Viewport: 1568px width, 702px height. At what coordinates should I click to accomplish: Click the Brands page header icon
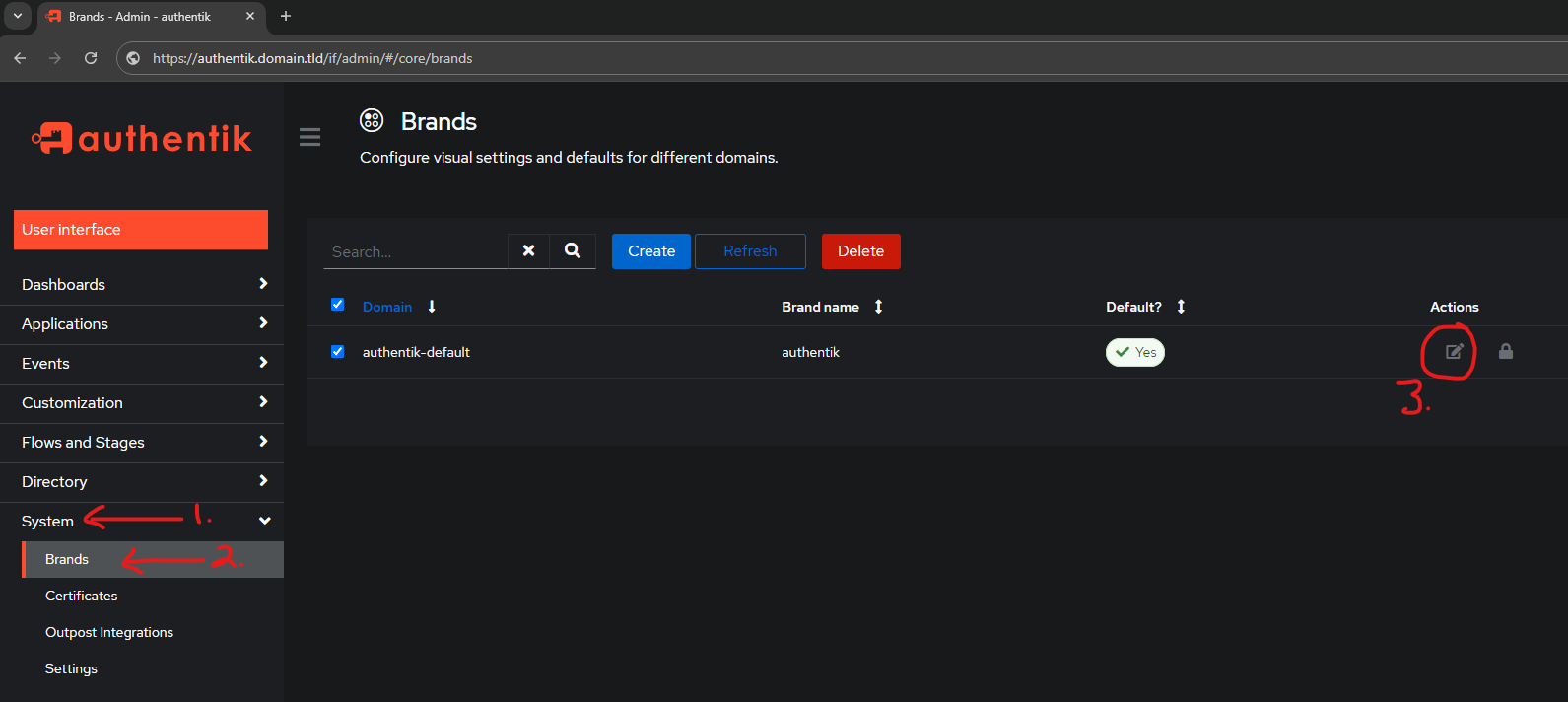(x=372, y=120)
